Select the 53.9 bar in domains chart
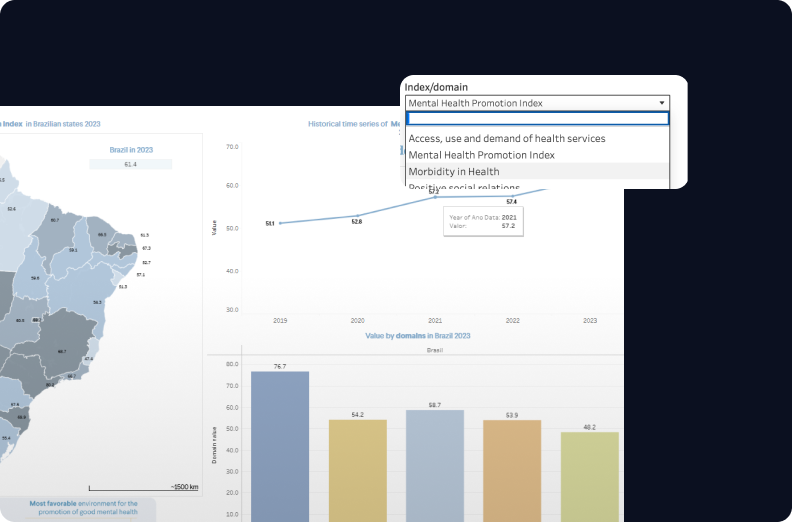Image resolution: width=792 pixels, height=522 pixels. tap(512, 469)
